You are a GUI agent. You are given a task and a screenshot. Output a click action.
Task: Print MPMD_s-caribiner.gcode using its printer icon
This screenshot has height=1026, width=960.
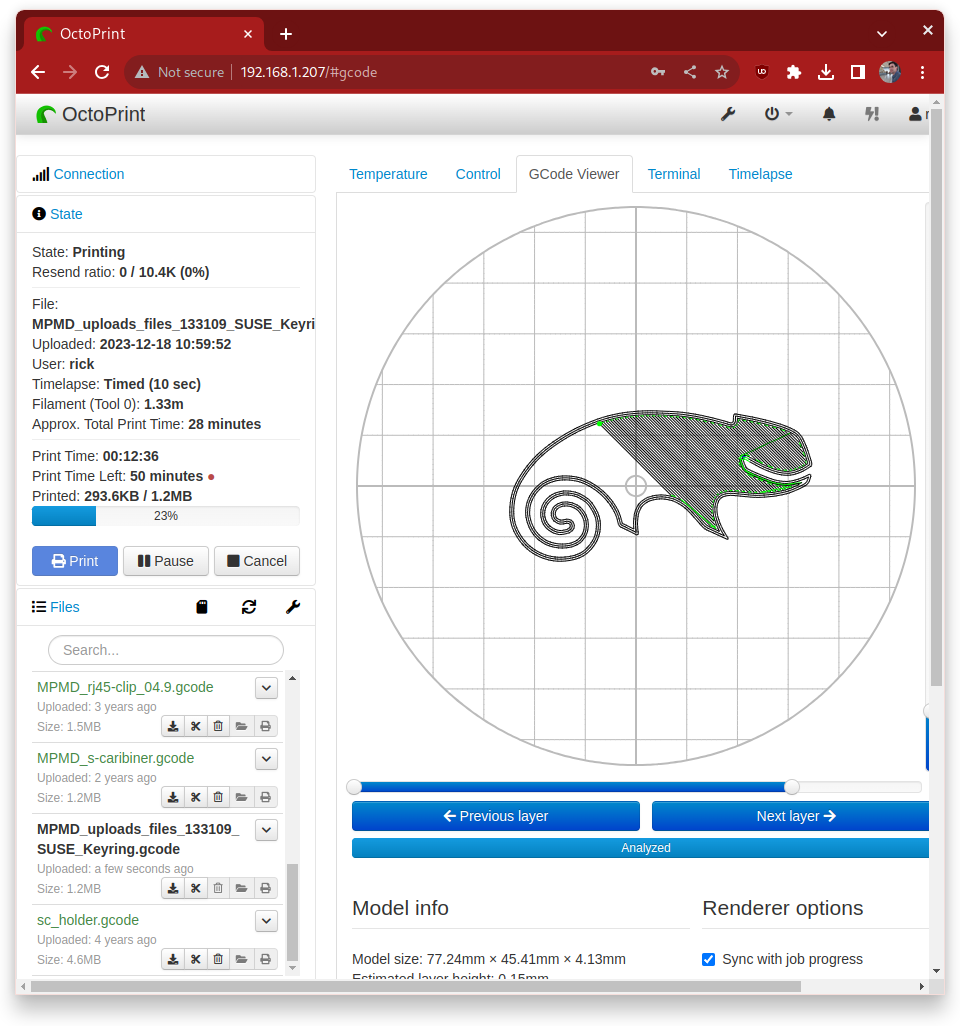(x=265, y=797)
